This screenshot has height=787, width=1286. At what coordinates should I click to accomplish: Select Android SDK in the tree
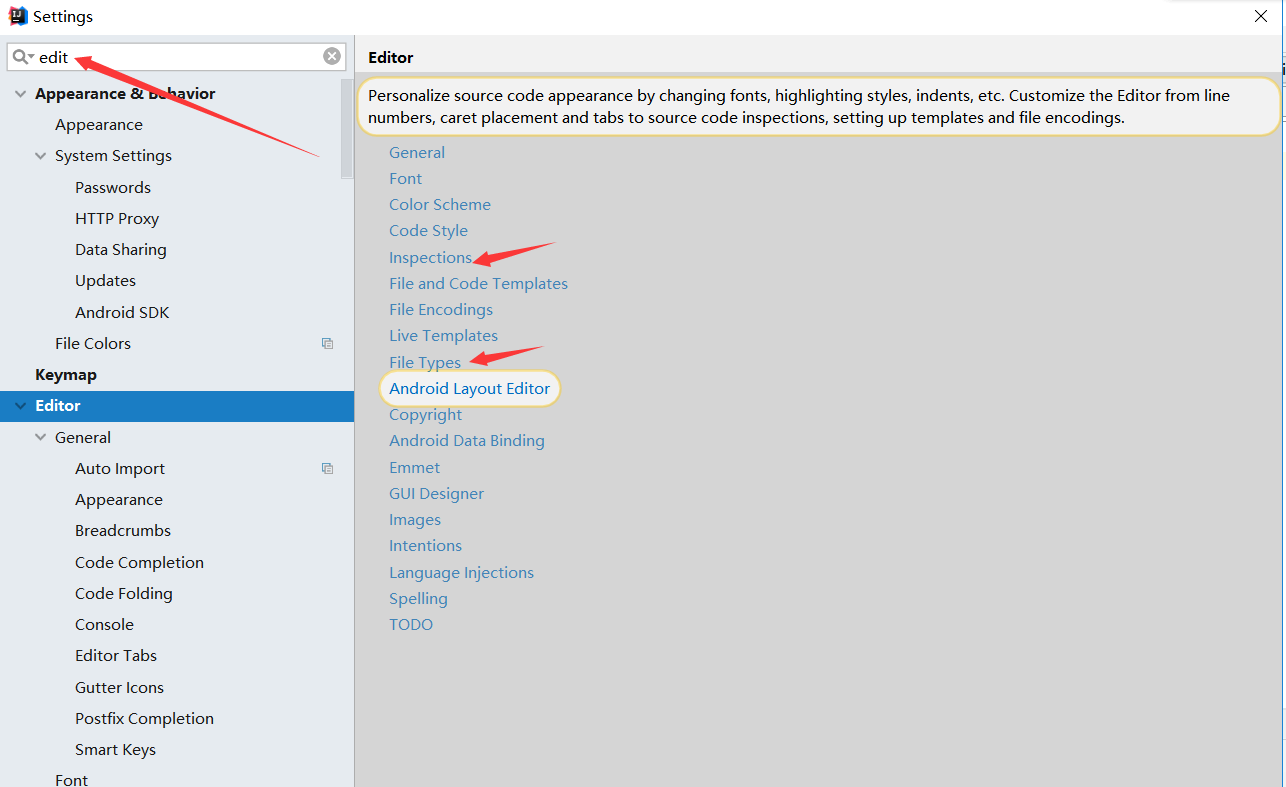[122, 313]
